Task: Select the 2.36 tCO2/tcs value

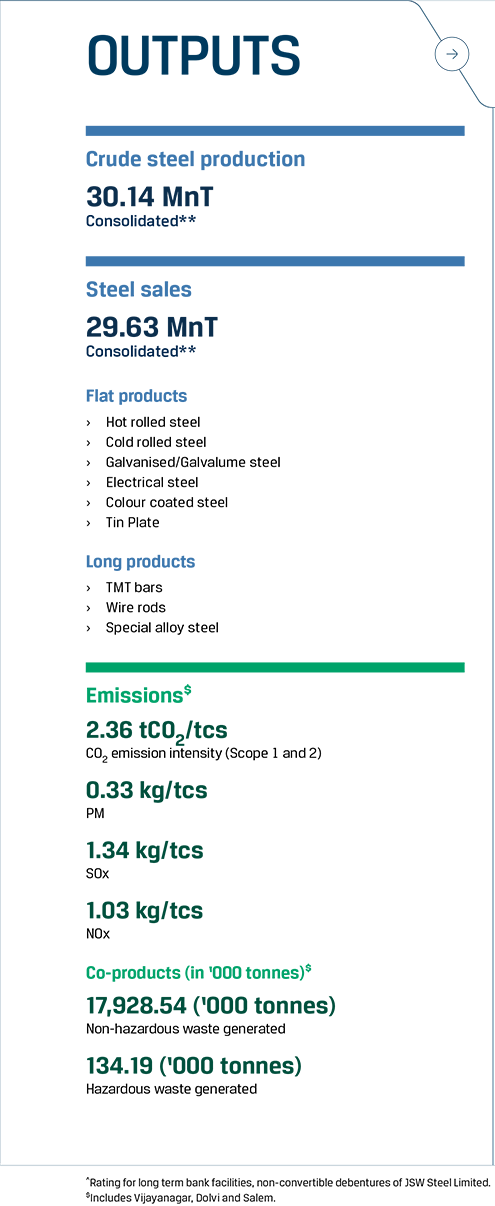Action: [163, 731]
